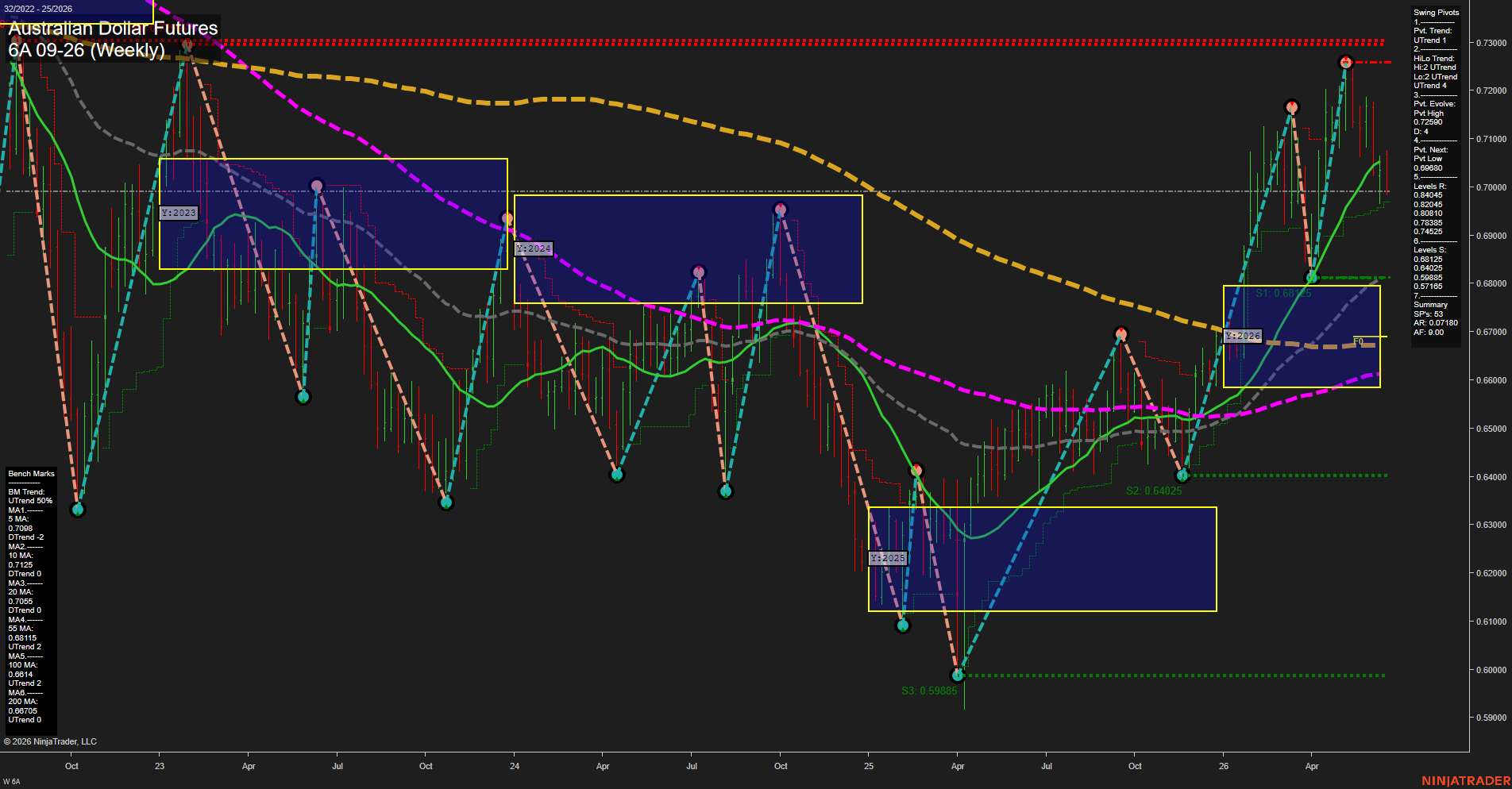
Task: Click the S1: 0.68125 support label
Action: tap(1283, 293)
